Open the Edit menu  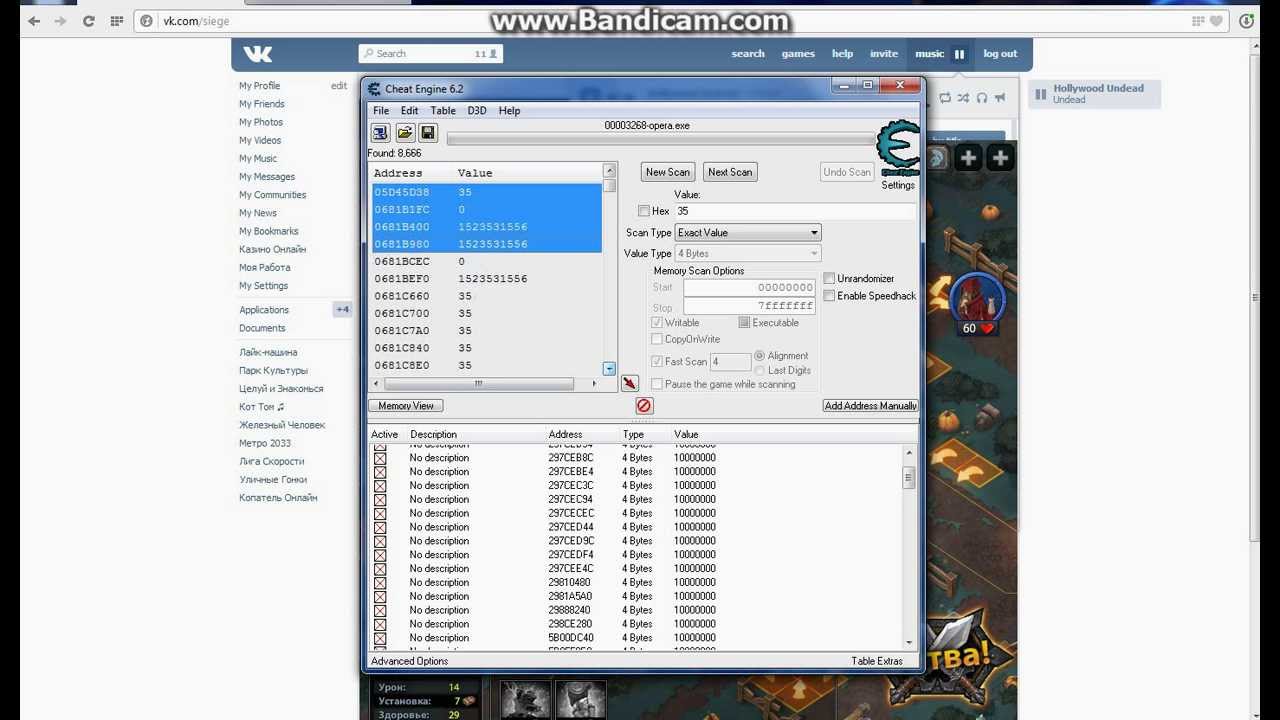coord(410,111)
